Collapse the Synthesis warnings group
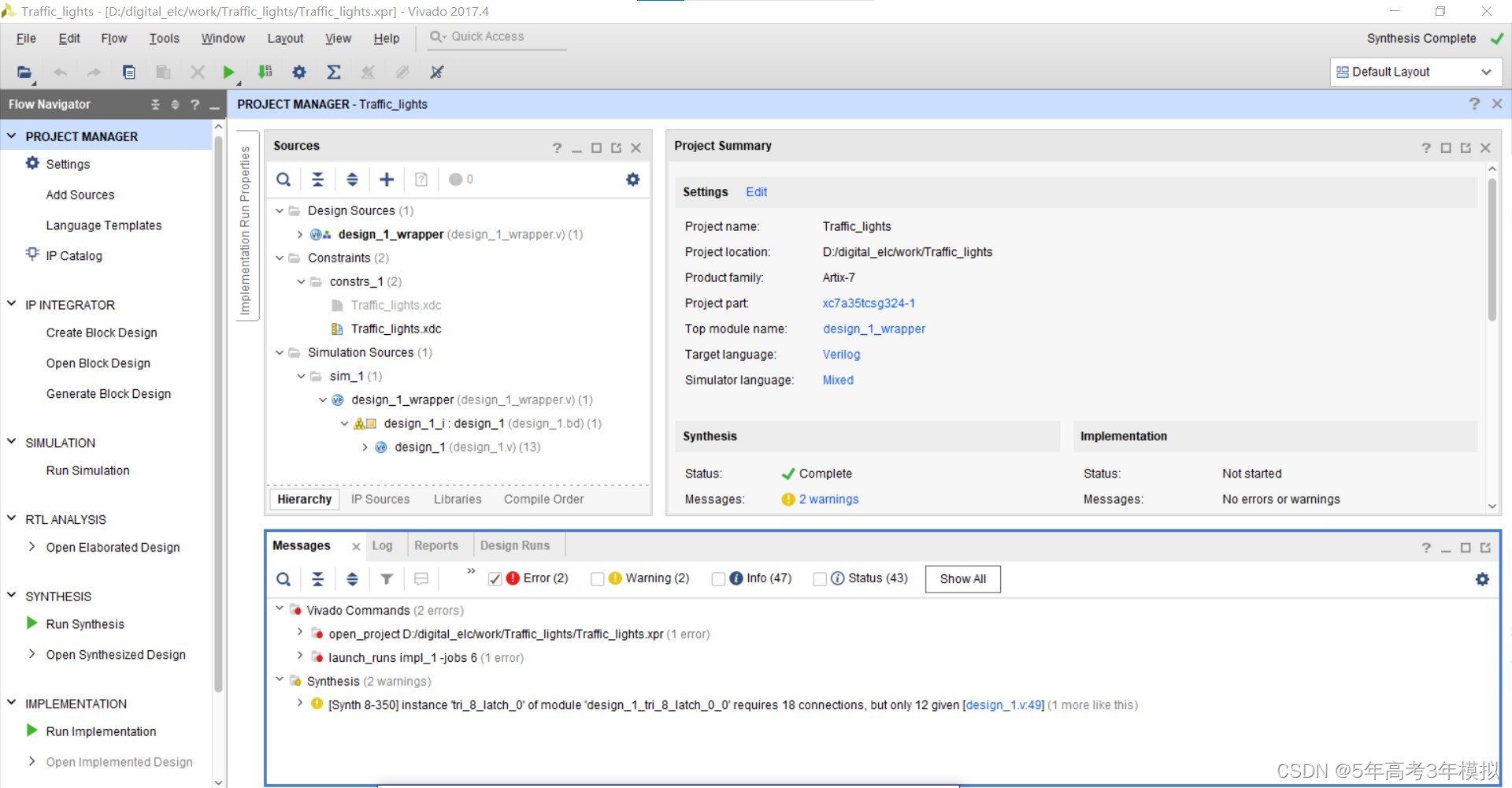This screenshot has height=788, width=1512. pos(280,679)
